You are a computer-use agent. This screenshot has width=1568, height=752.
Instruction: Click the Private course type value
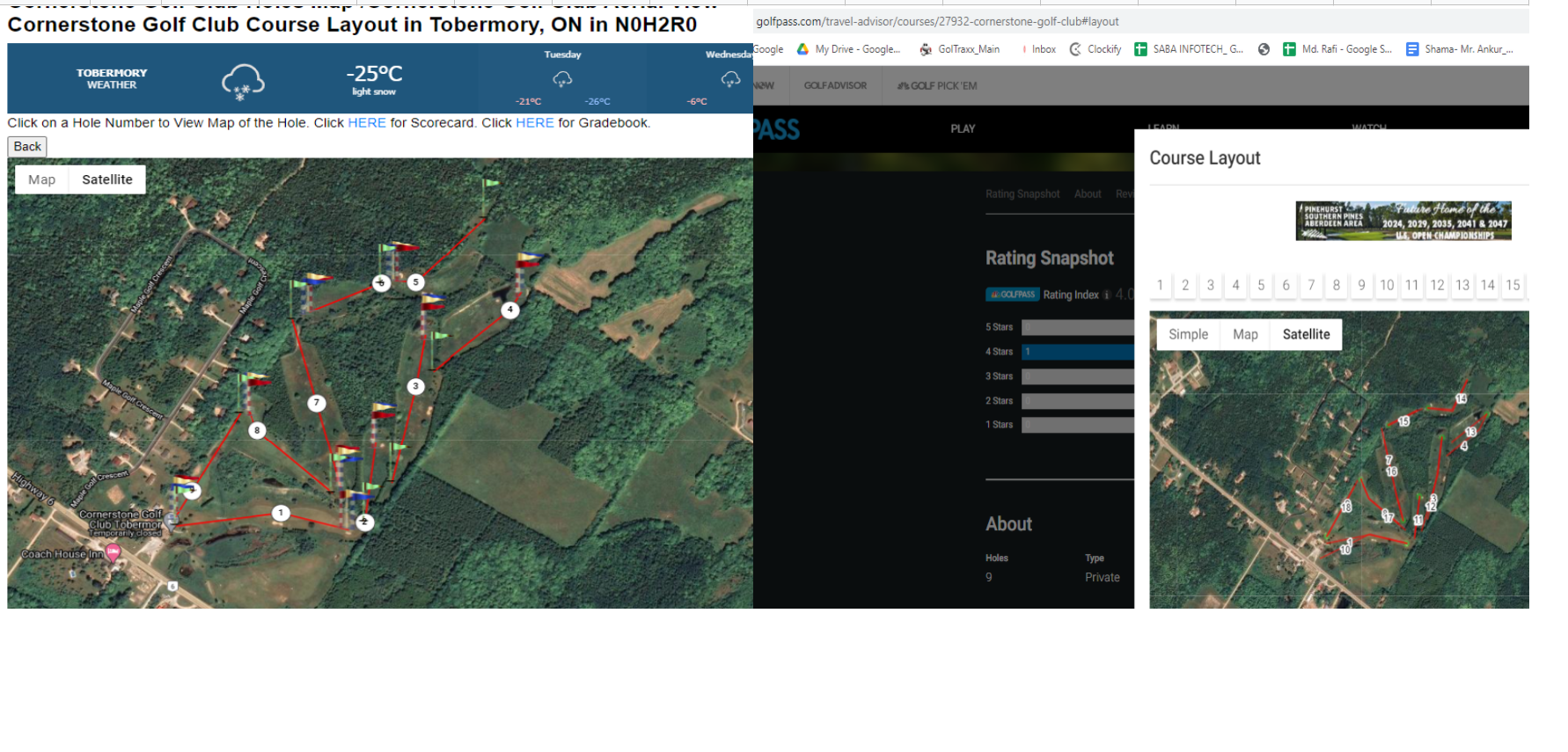click(x=1103, y=578)
